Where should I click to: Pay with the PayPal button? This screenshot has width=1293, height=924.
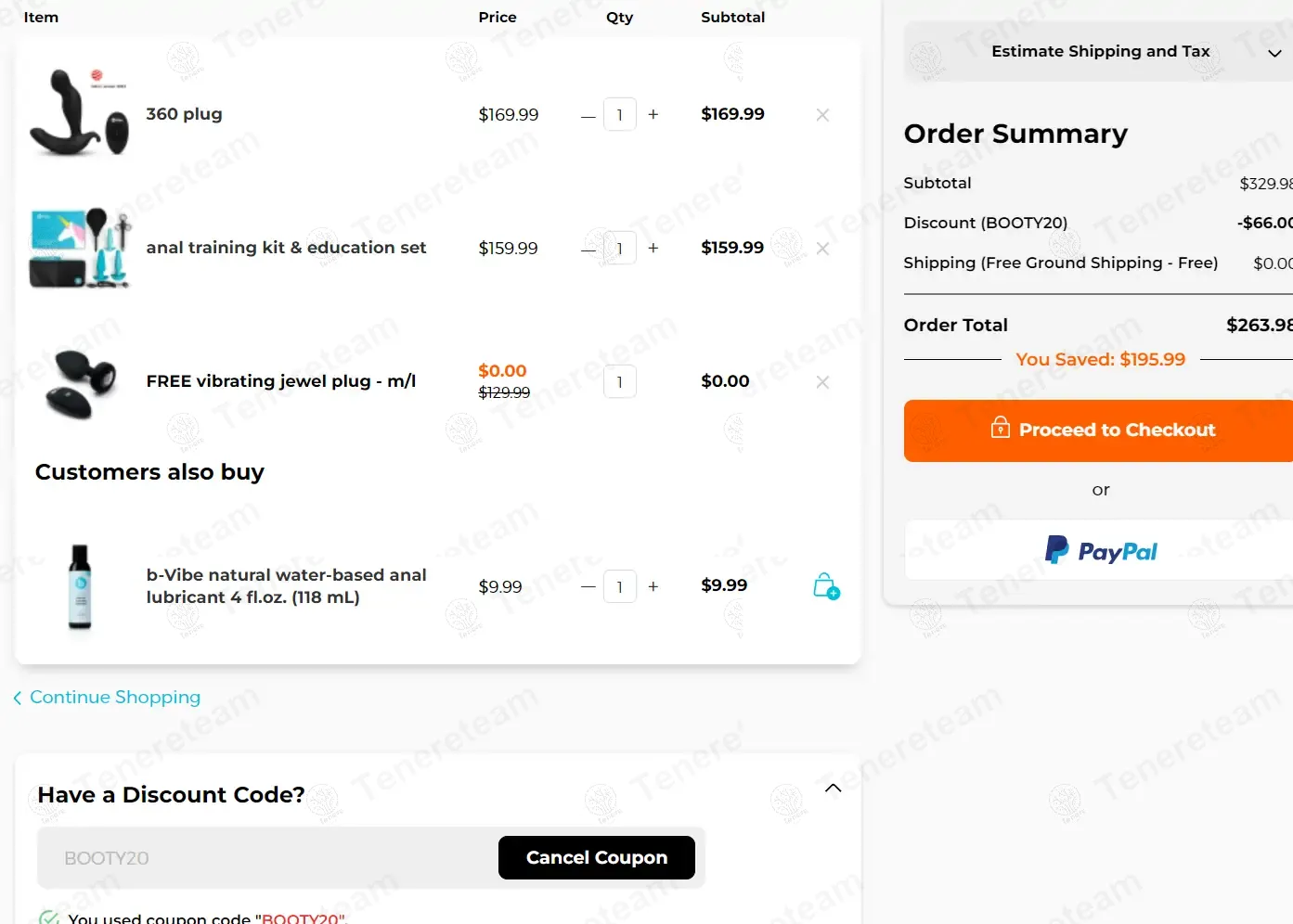coord(1100,550)
